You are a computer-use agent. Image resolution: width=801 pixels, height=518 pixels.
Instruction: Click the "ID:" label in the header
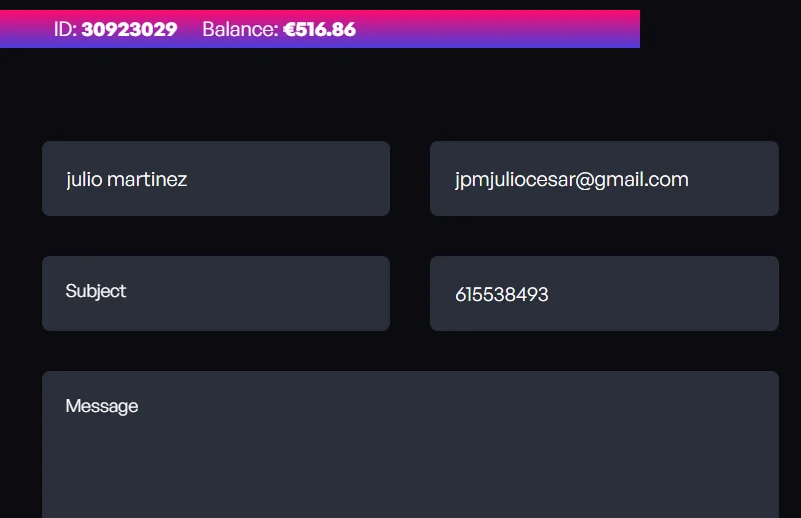point(65,29)
